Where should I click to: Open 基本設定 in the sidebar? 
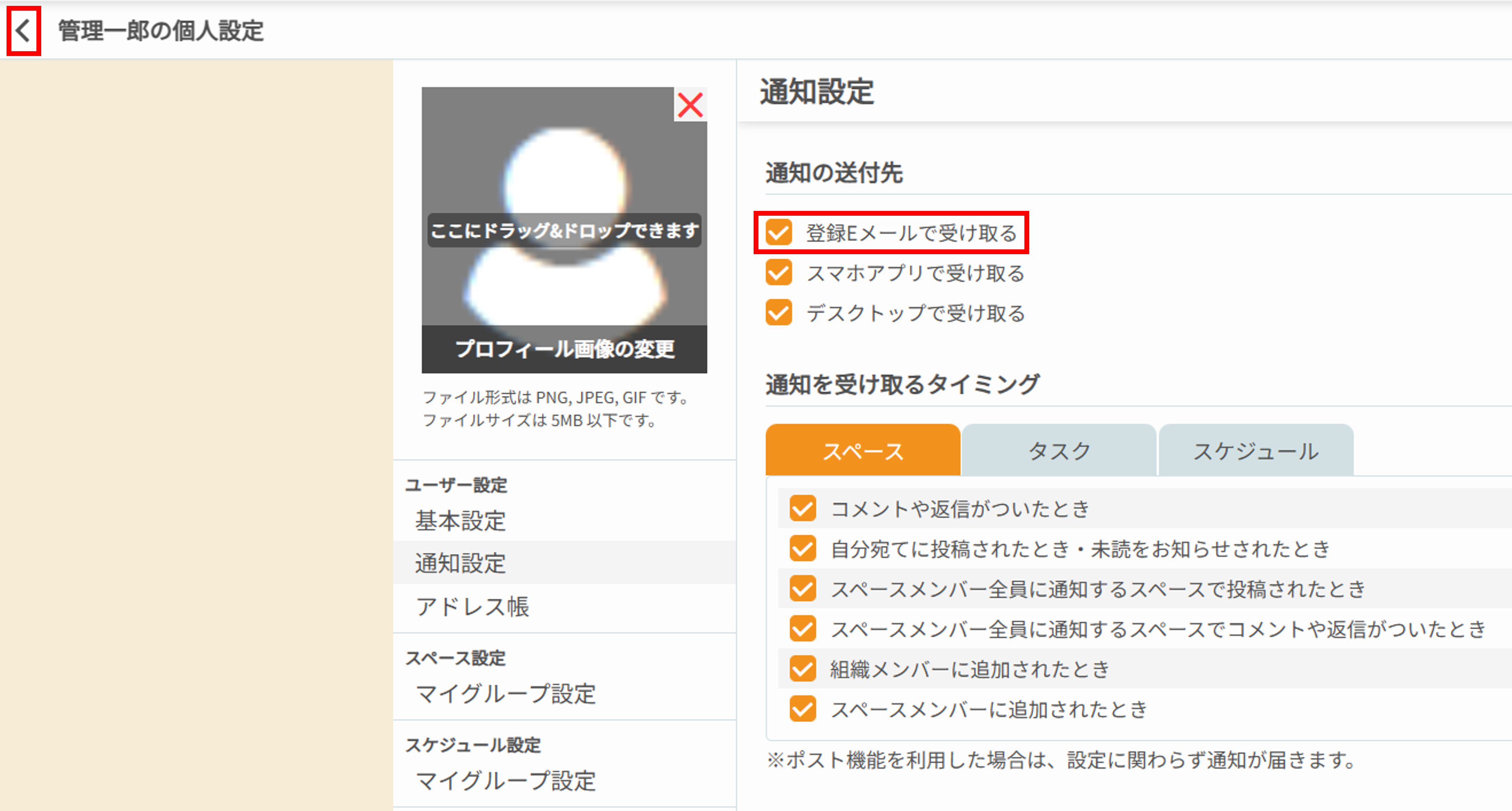(x=564, y=520)
